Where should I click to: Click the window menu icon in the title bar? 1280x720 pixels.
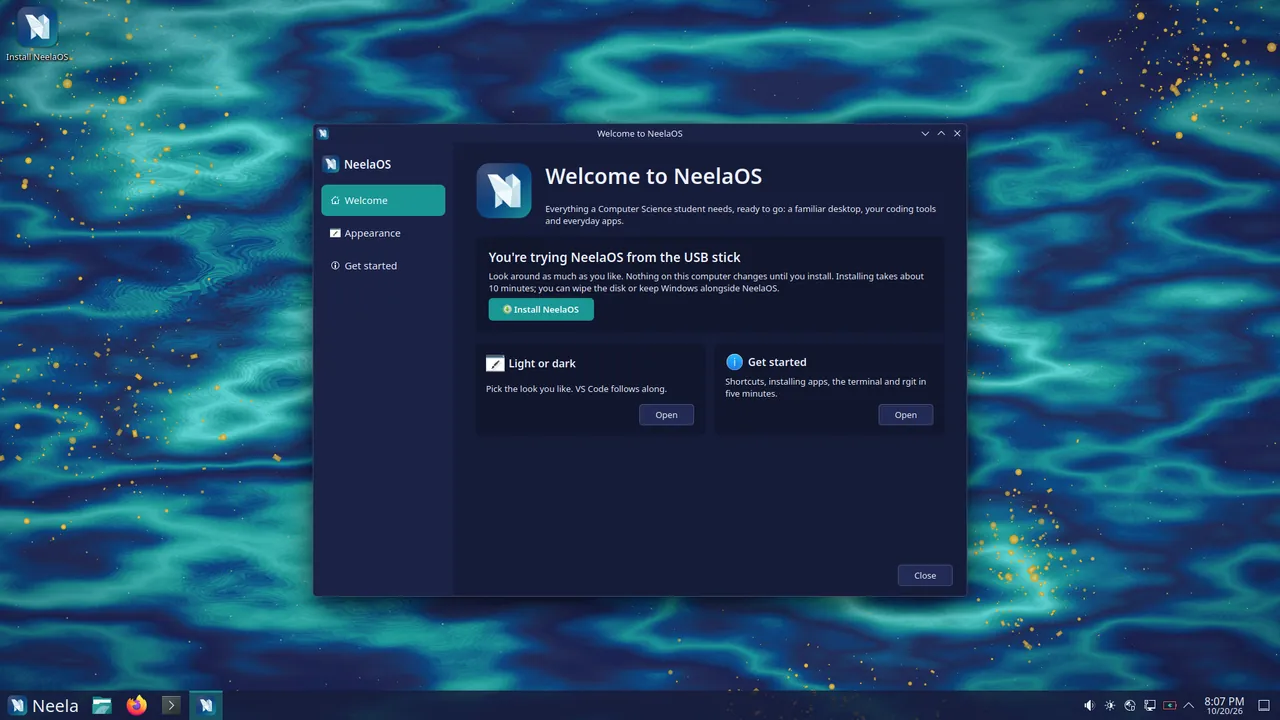[x=323, y=133]
